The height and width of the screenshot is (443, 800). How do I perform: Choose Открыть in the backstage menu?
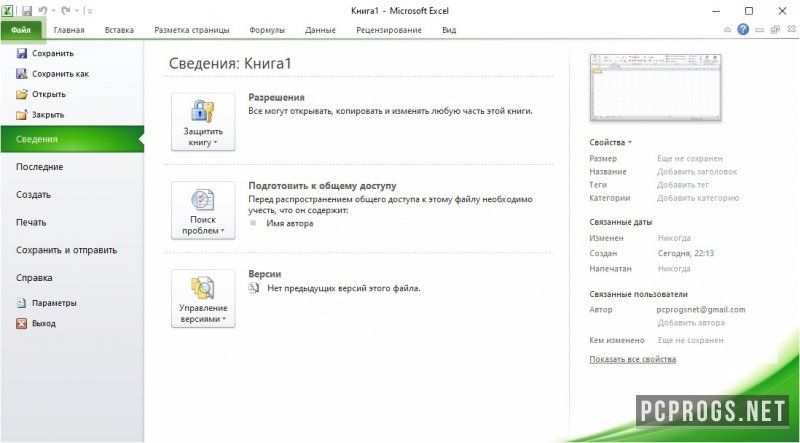41,94
